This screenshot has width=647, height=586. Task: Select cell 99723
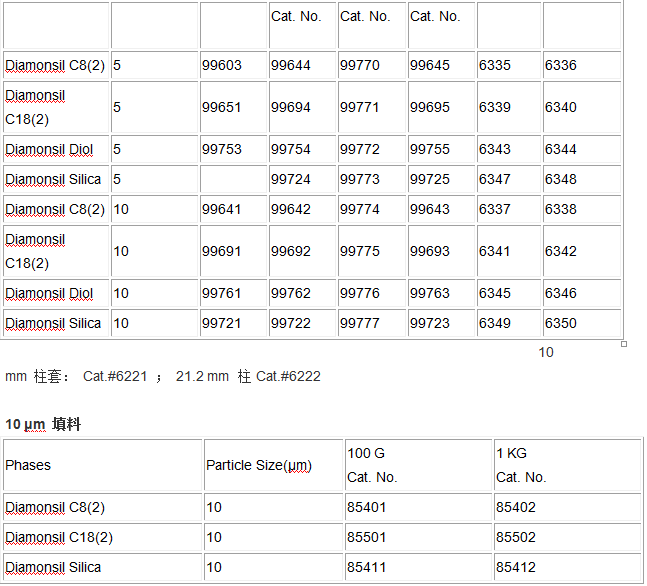click(442, 323)
